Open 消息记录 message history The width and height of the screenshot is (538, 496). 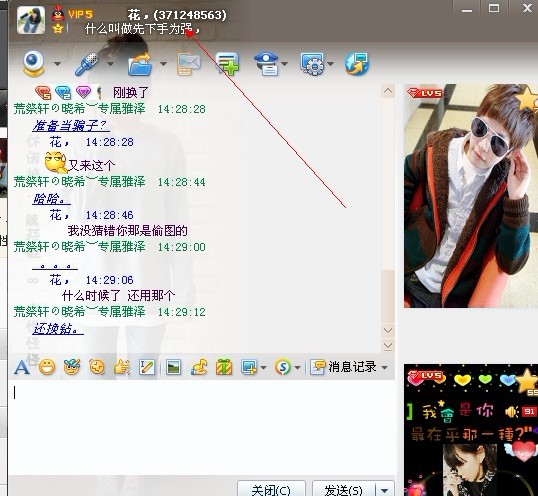point(343,367)
